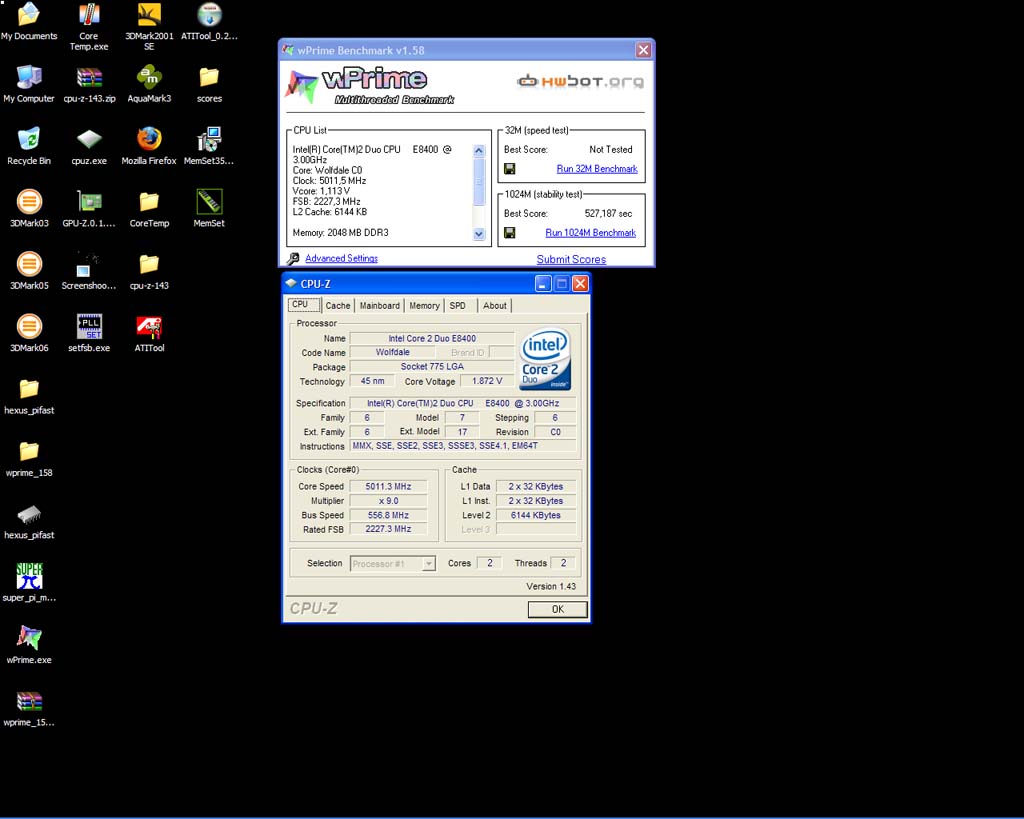Image resolution: width=1024 pixels, height=819 pixels.
Task: Switch to the CPU tab in CPU-Z
Action: point(304,304)
